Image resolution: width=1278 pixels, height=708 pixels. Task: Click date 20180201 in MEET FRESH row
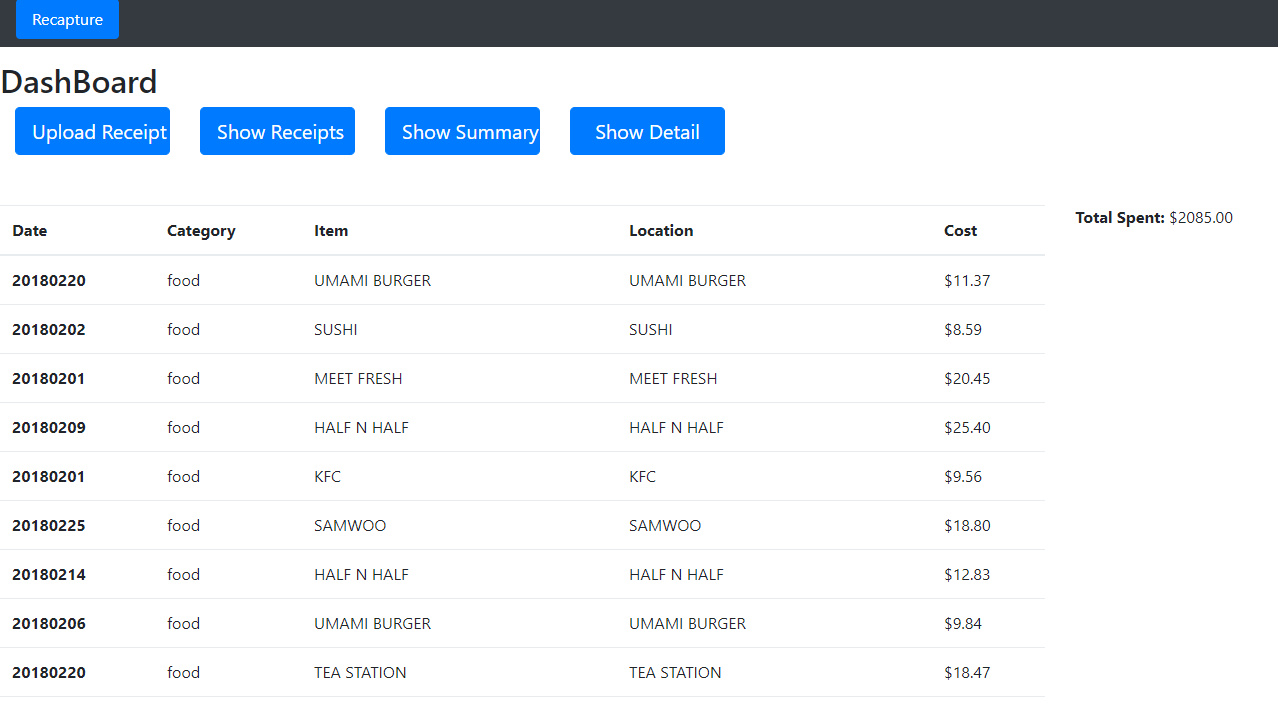[x=49, y=378]
